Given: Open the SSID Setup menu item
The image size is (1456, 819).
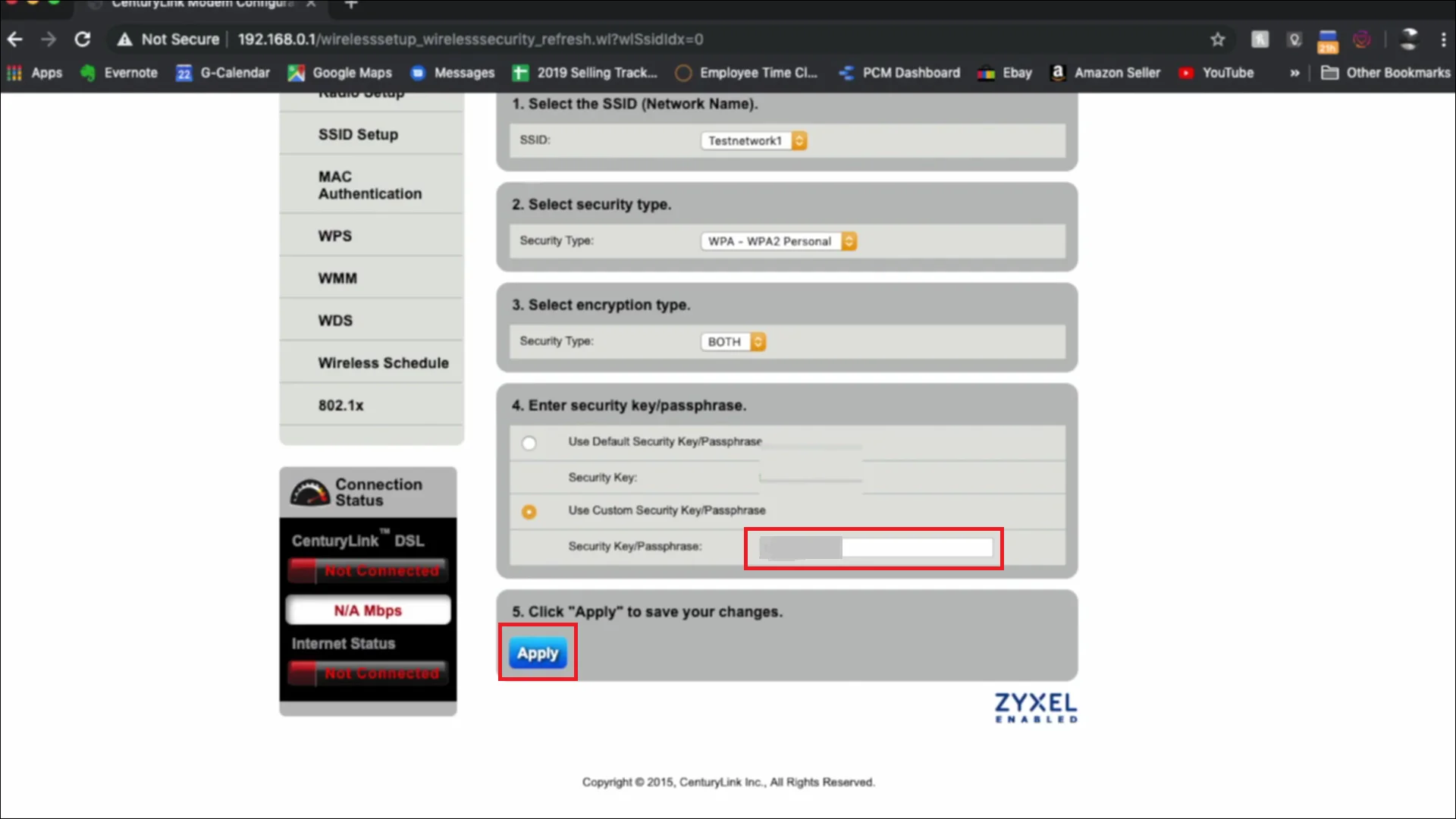Looking at the screenshot, I should pyautogui.click(x=358, y=135).
